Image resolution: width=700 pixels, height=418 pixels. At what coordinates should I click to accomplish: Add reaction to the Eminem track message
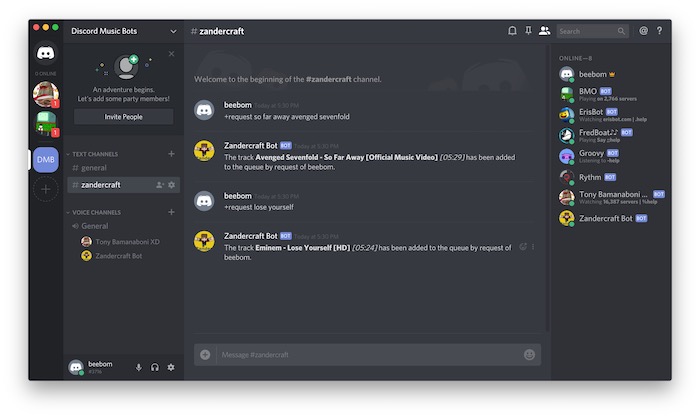pyautogui.click(x=523, y=247)
